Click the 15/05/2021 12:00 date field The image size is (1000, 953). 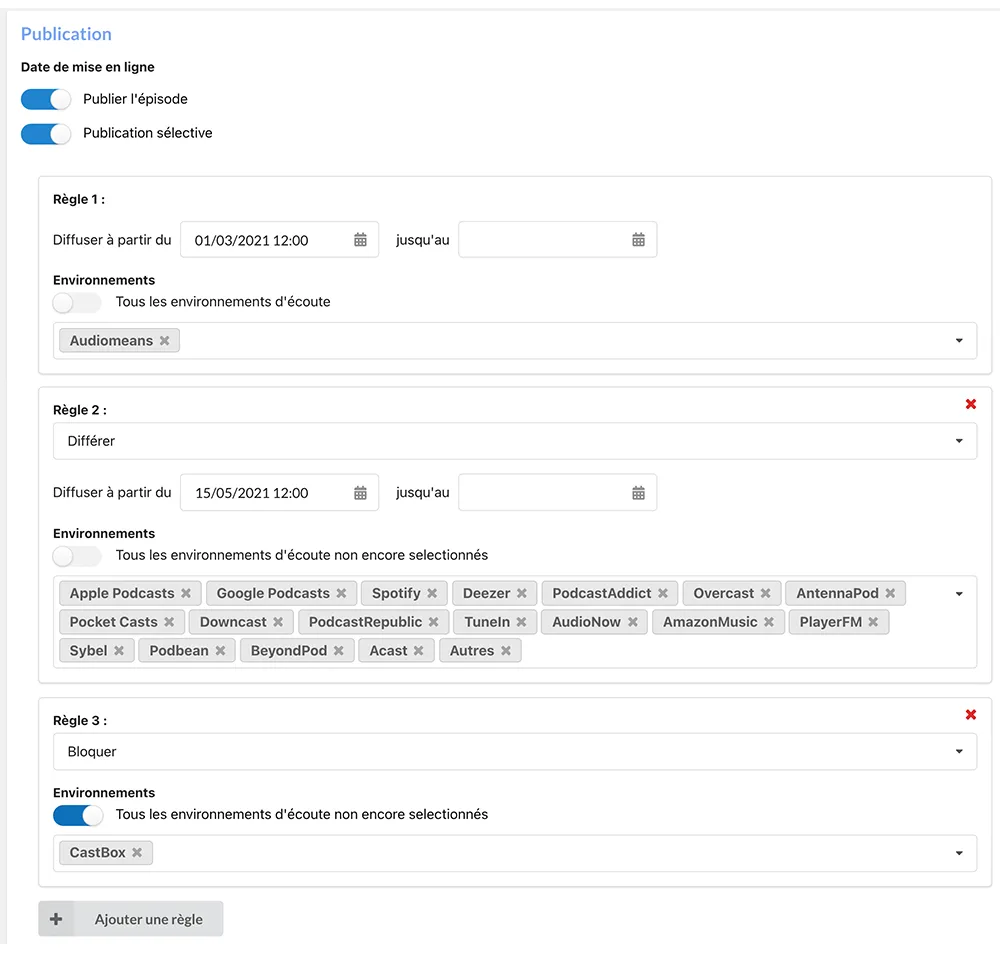pyautogui.click(x=265, y=493)
